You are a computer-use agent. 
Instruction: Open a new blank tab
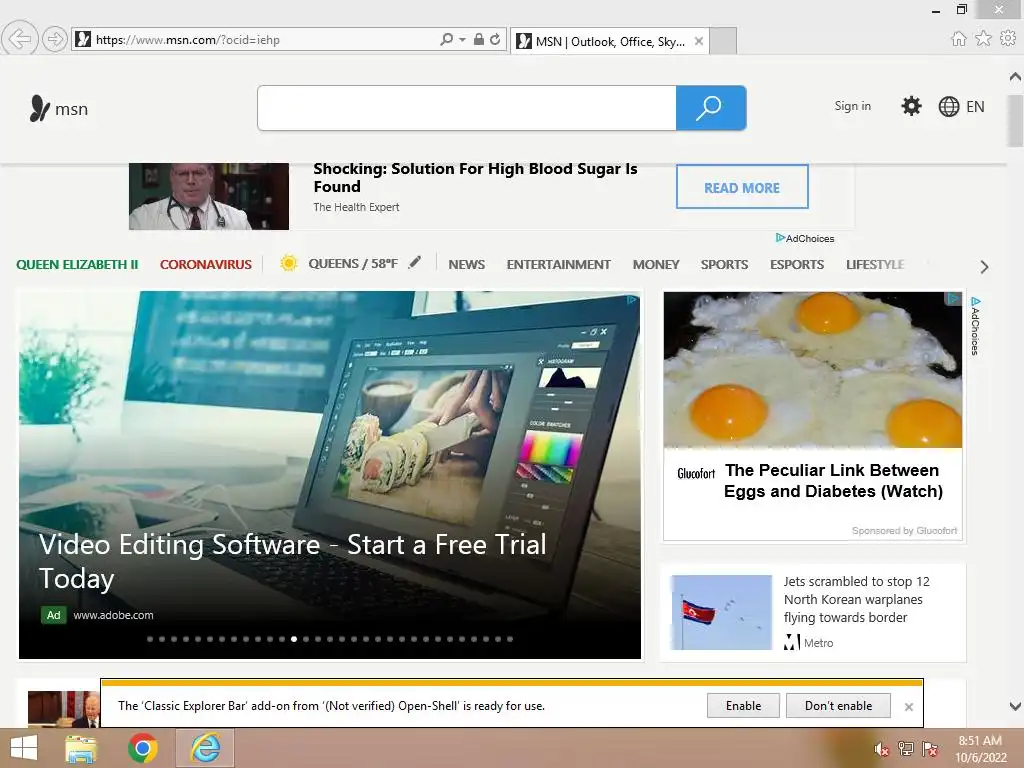pos(723,41)
